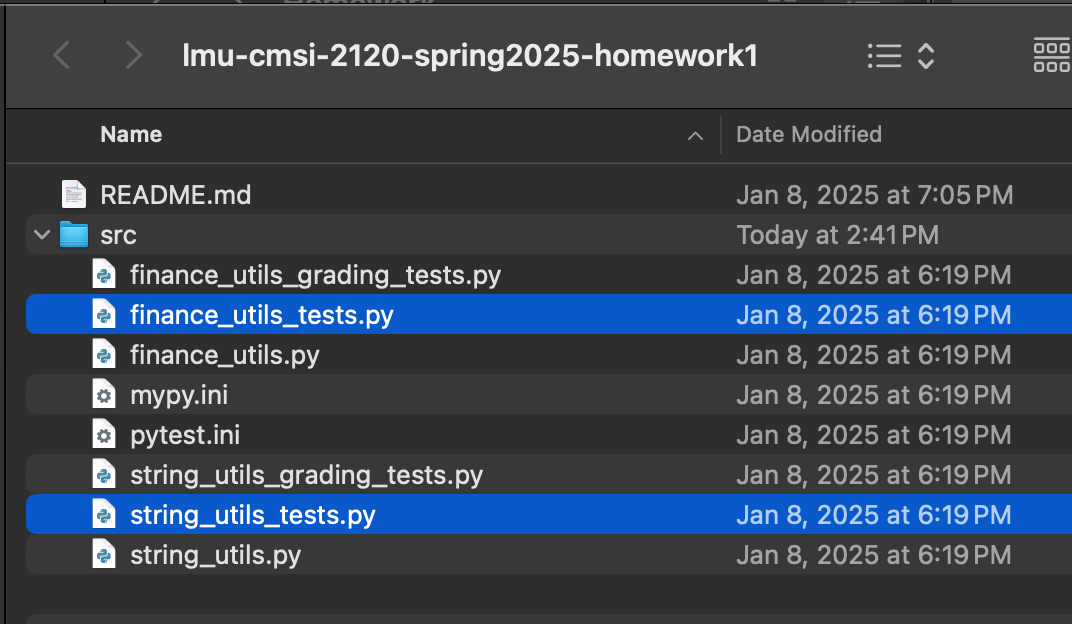Viewport: 1072px width, 624px height.
Task: Select the string_utils.py file row
Action: pos(549,555)
